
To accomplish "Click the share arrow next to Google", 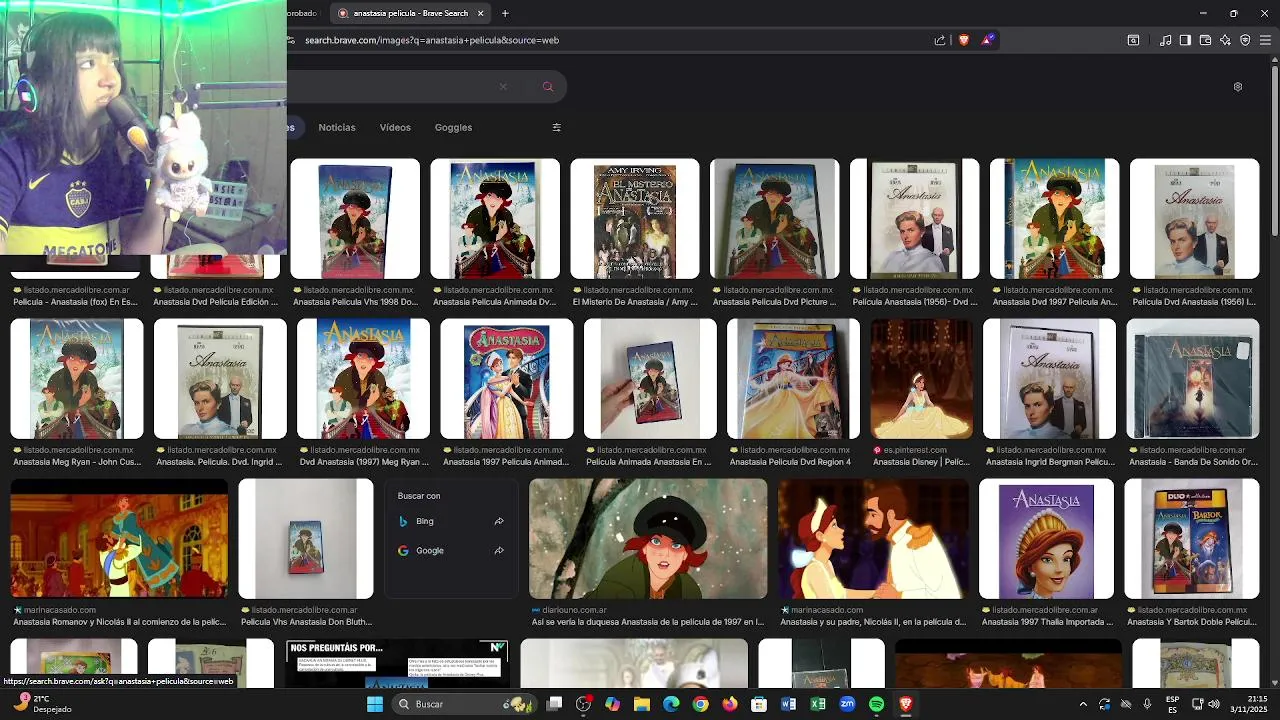I will coord(499,551).
